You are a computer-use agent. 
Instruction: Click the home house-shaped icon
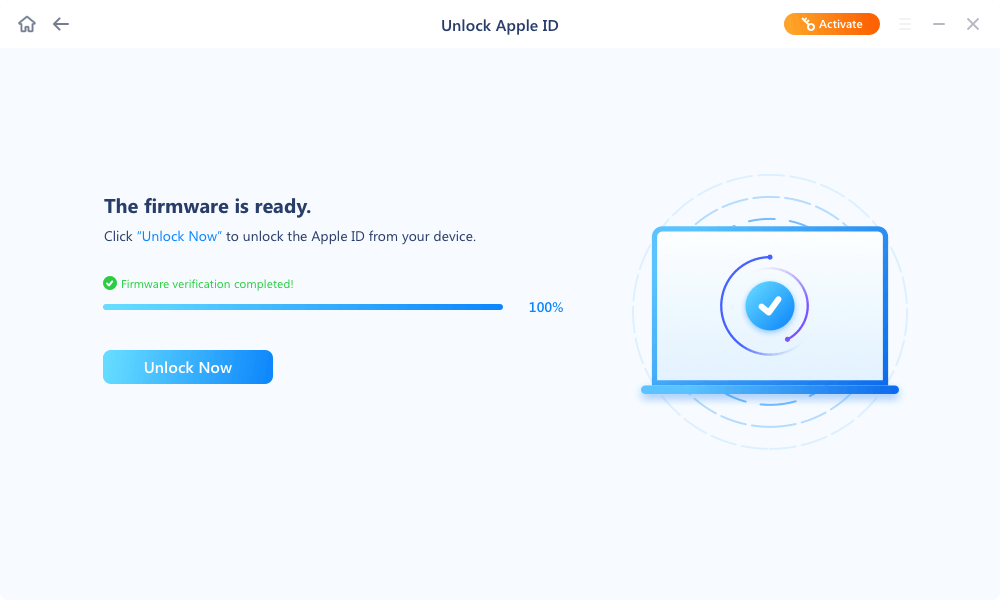click(x=27, y=24)
